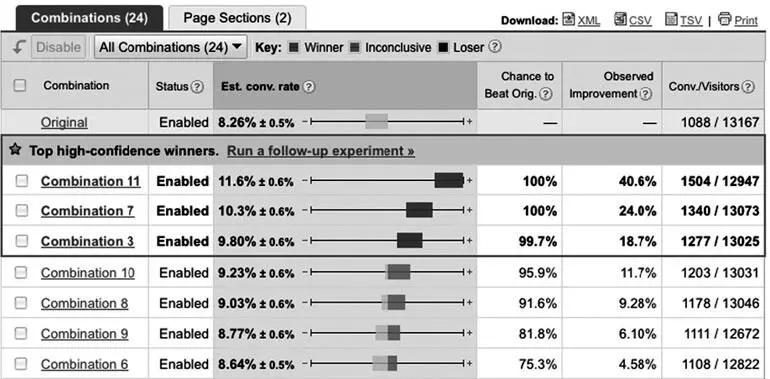
Task: Click help icon next to Key legend
Action: tap(495, 47)
